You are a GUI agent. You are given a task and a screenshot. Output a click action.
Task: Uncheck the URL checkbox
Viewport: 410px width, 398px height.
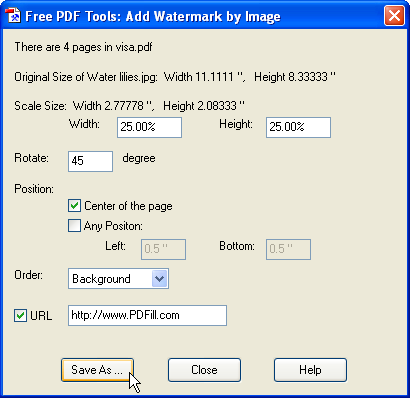[20, 315]
